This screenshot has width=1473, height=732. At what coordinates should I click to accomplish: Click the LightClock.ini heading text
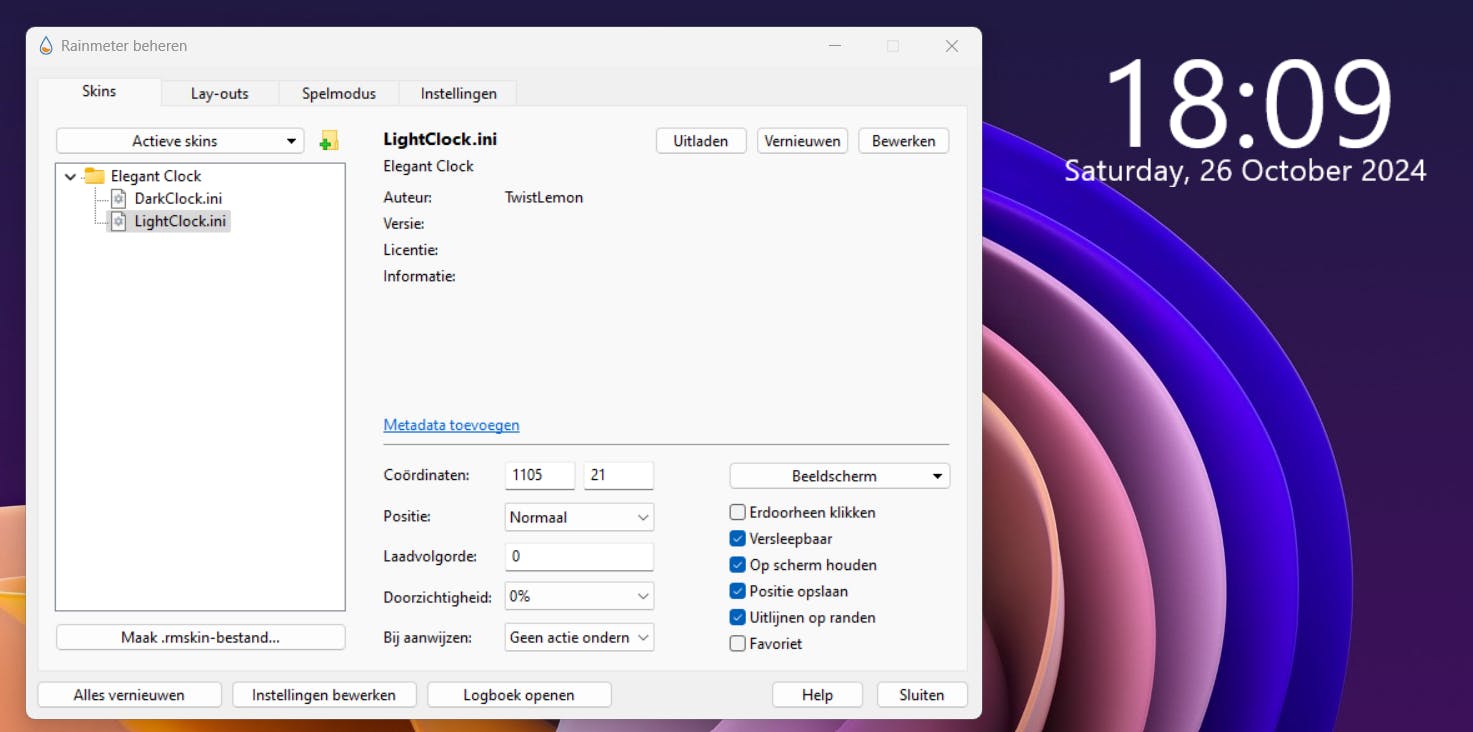[440, 140]
